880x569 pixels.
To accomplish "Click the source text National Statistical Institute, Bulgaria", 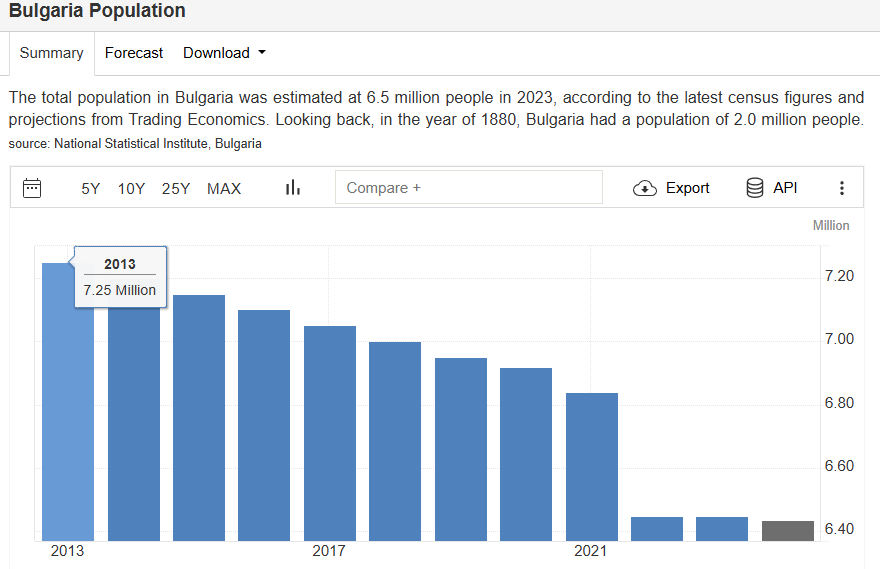I will (158, 144).
